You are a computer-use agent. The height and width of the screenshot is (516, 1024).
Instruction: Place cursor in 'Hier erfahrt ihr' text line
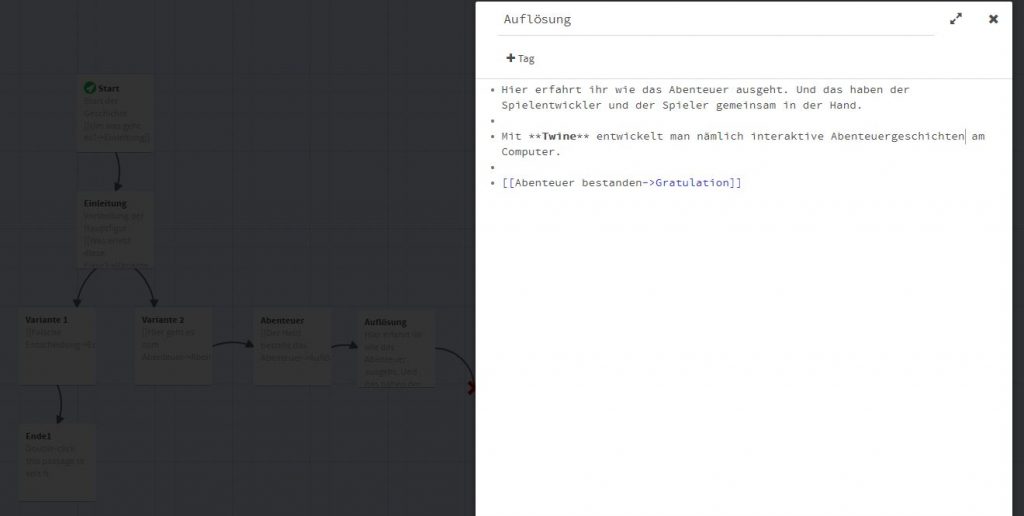(x=705, y=89)
